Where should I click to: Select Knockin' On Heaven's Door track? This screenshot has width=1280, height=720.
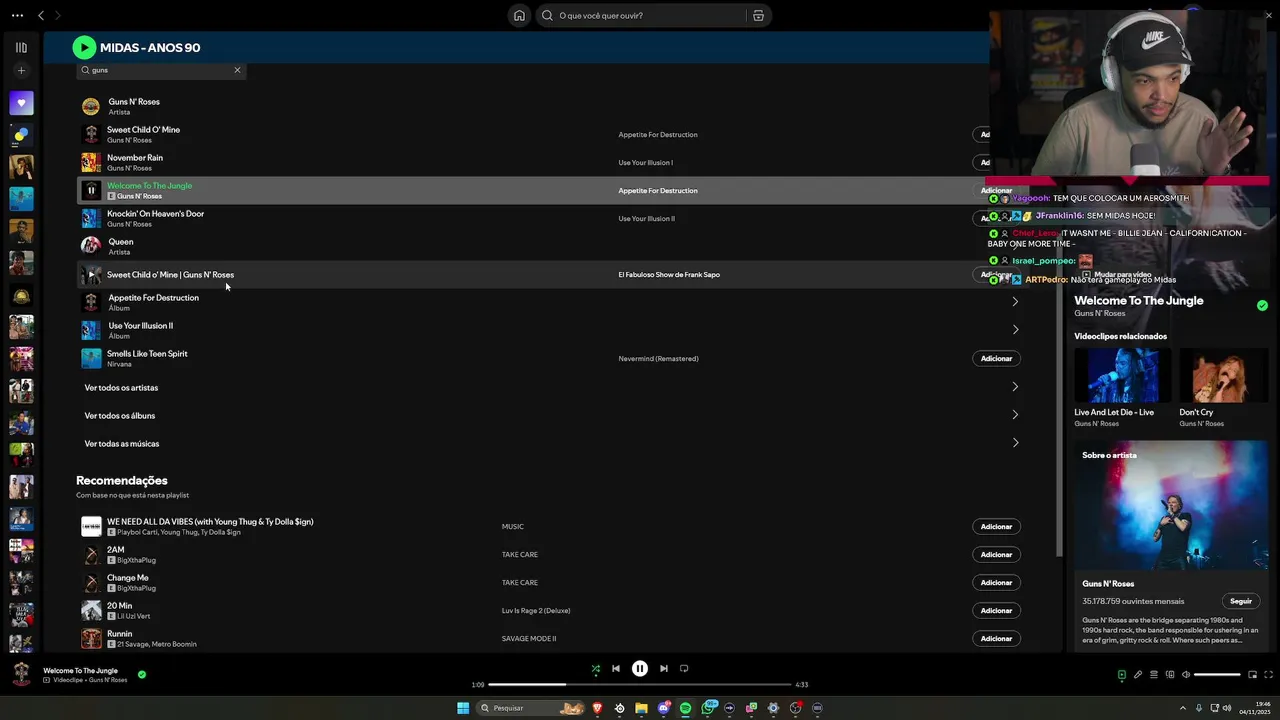155,214
